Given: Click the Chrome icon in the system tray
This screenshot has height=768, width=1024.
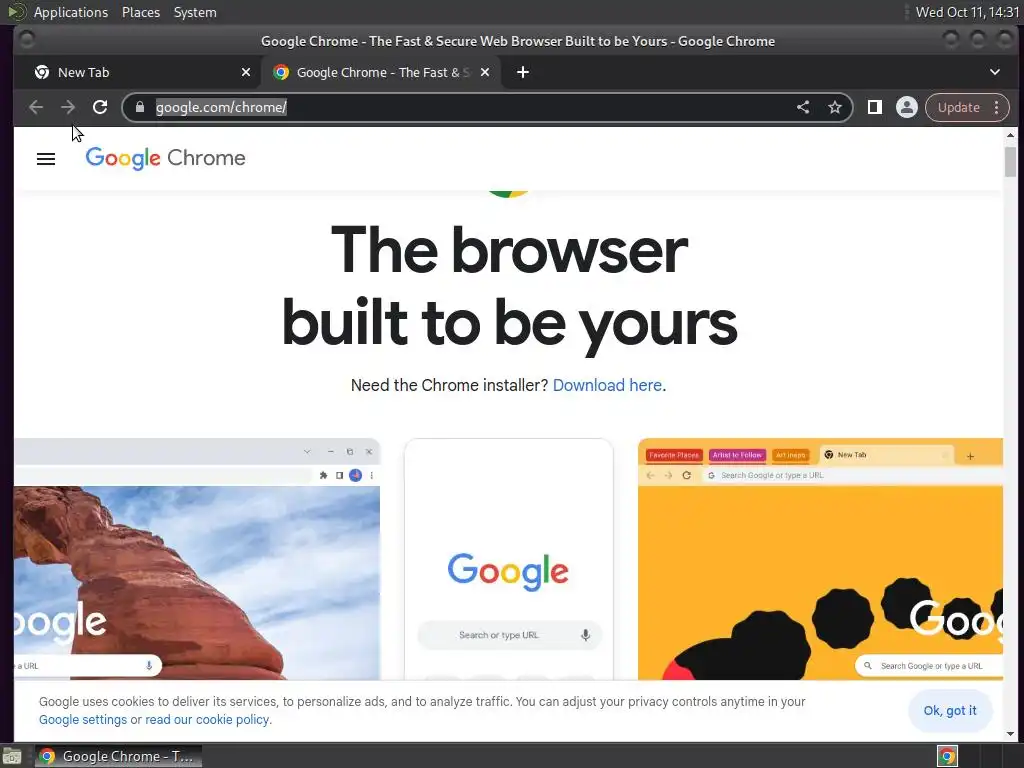Looking at the screenshot, I should (x=947, y=756).
